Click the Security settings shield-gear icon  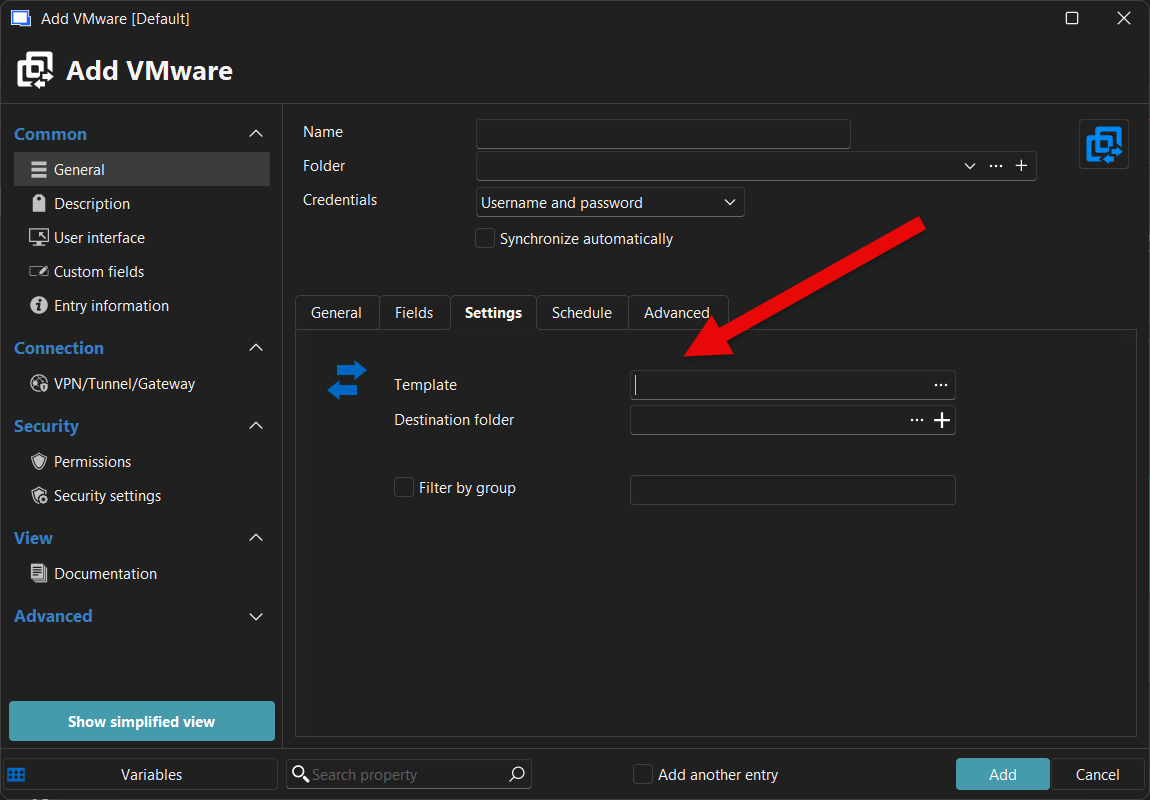point(39,496)
